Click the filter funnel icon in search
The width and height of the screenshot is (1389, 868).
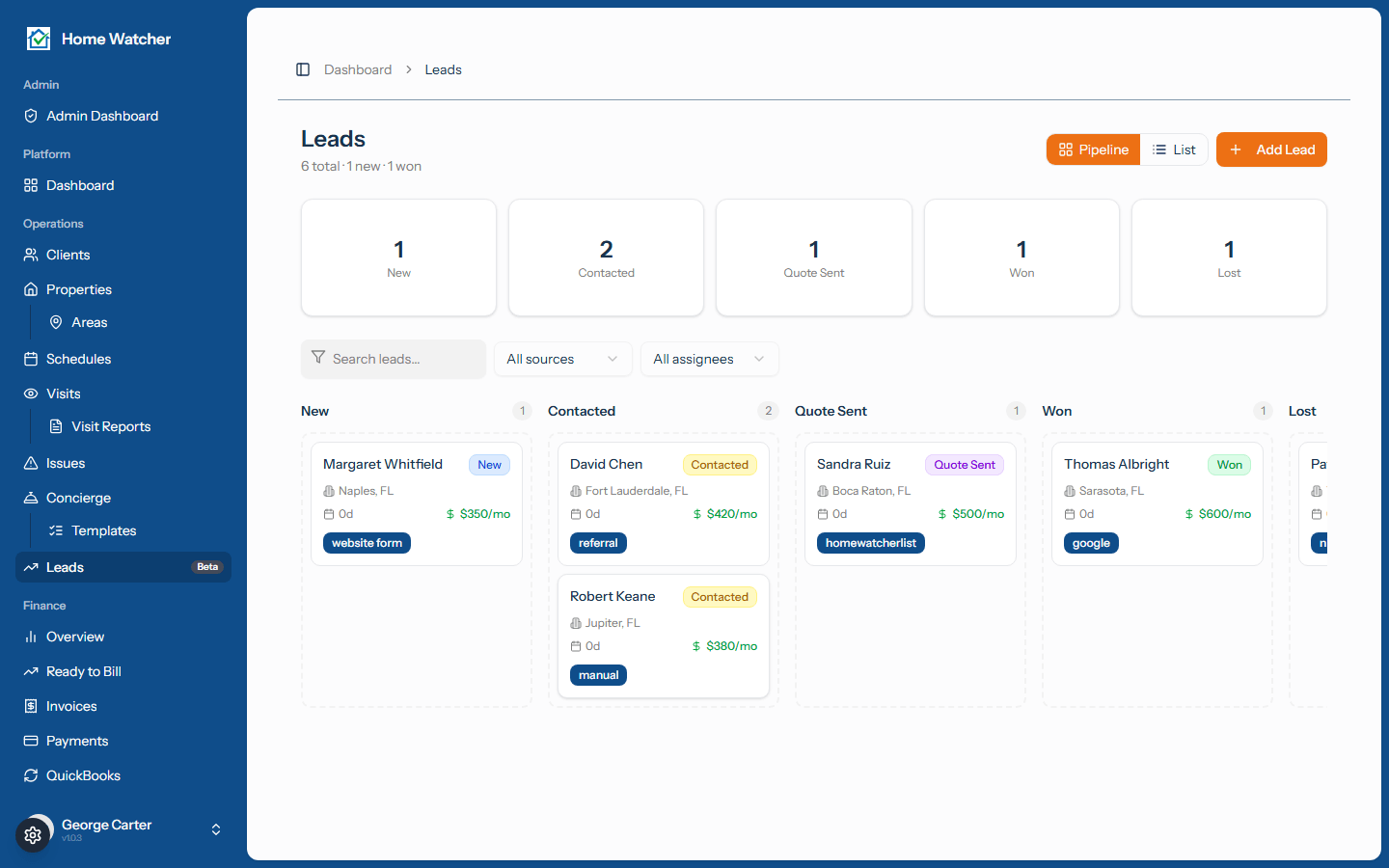click(x=318, y=358)
